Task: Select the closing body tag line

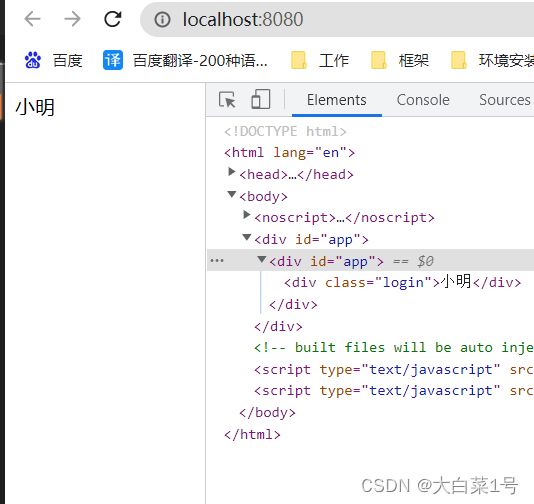Action: [x=267, y=412]
